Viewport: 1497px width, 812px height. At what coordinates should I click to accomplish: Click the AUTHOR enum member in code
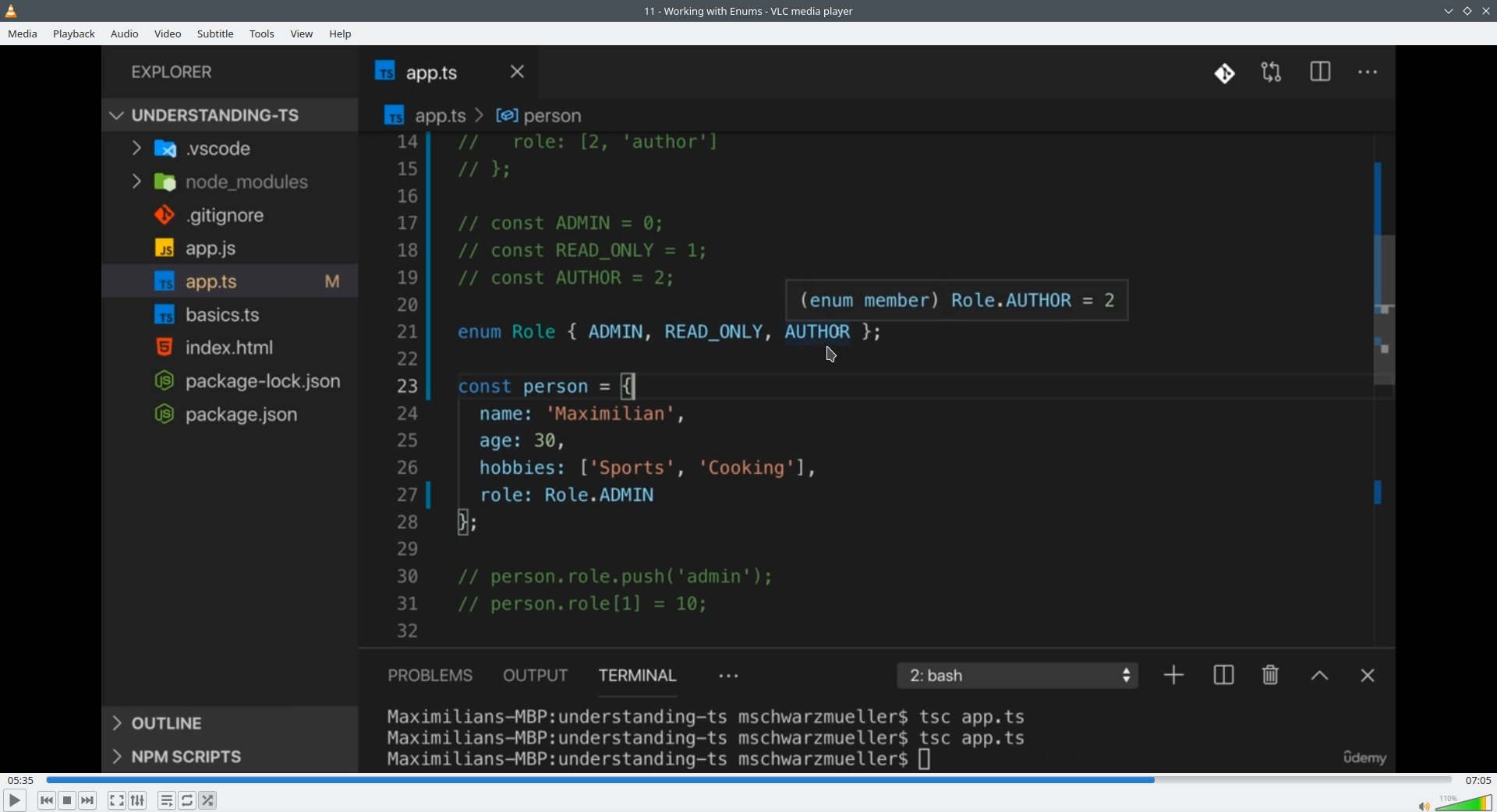tap(817, 332)
